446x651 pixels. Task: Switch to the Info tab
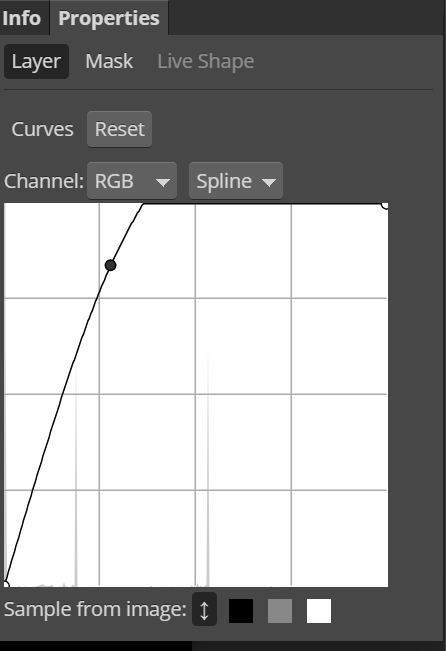(22, 18)
